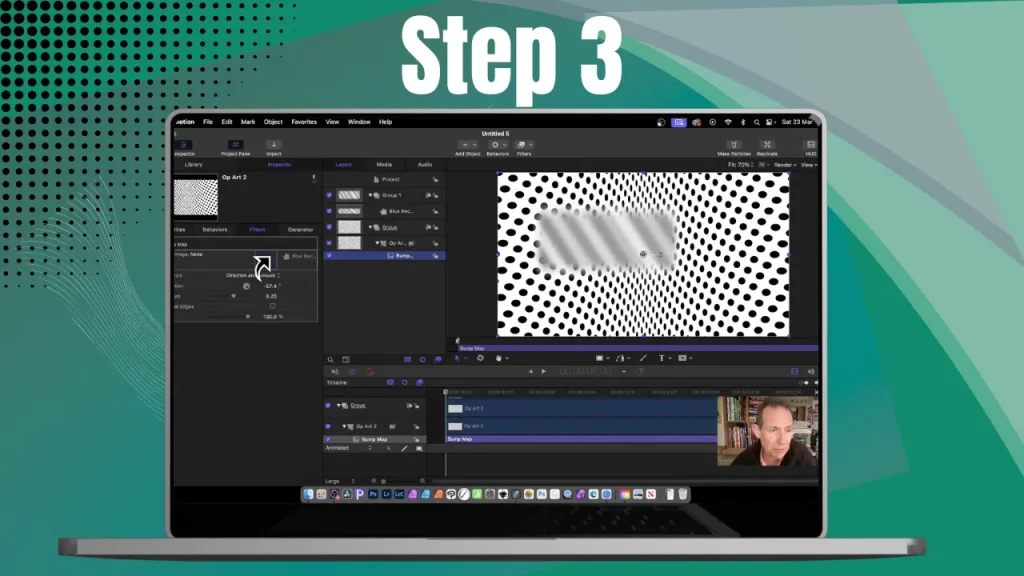Toggle the Project Pane button
1024x576 pixels.
pos(236,145)
